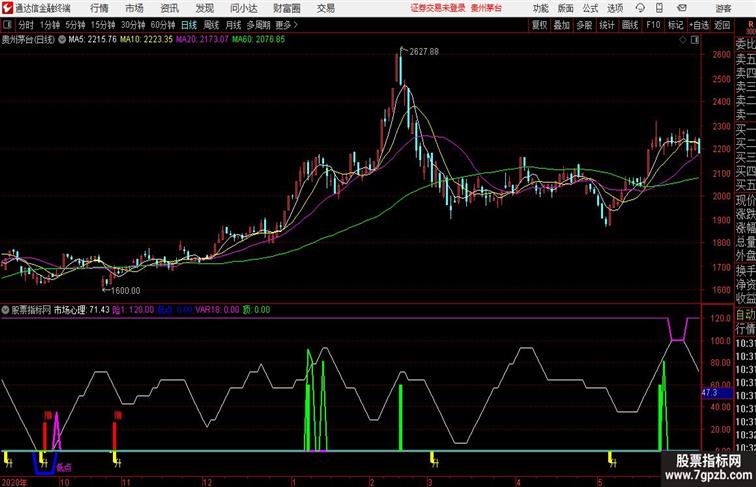Click the 低点 marker in indicator pane
The height and width of the screenshot is (487, 756).
tap(64, 467)
